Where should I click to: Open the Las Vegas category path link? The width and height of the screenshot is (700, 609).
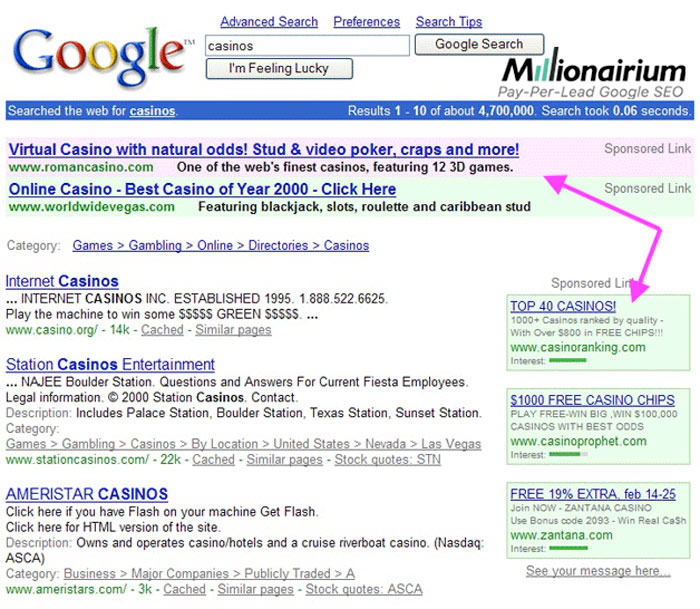click(x=451, y=444)
